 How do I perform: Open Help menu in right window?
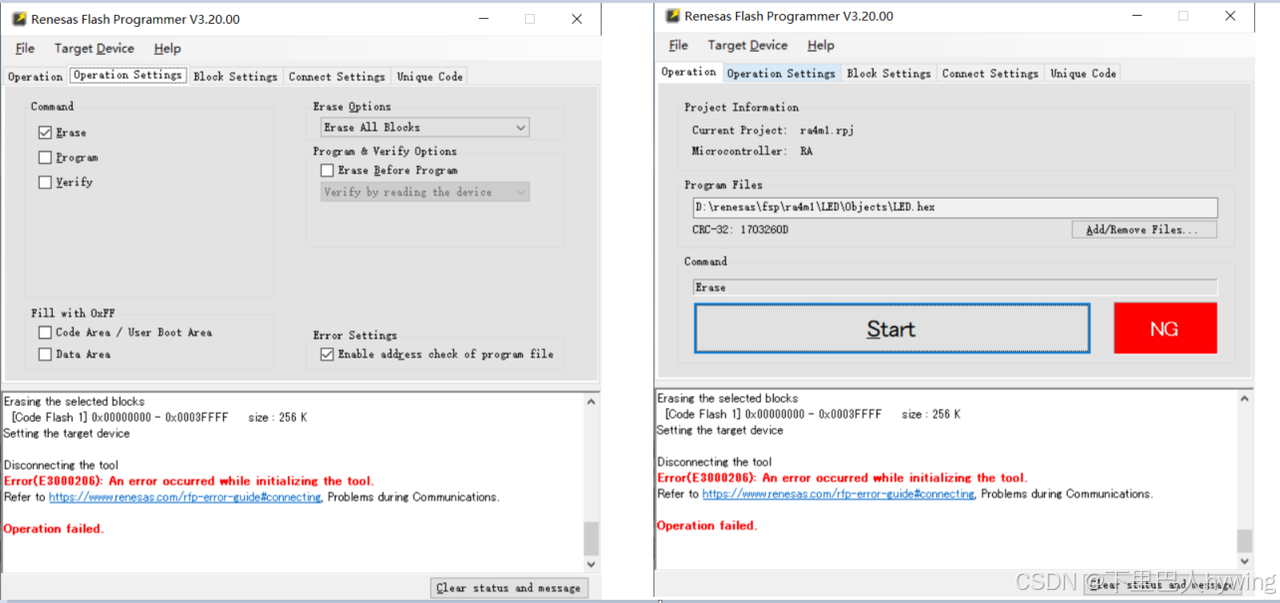(x=820, y=45)
